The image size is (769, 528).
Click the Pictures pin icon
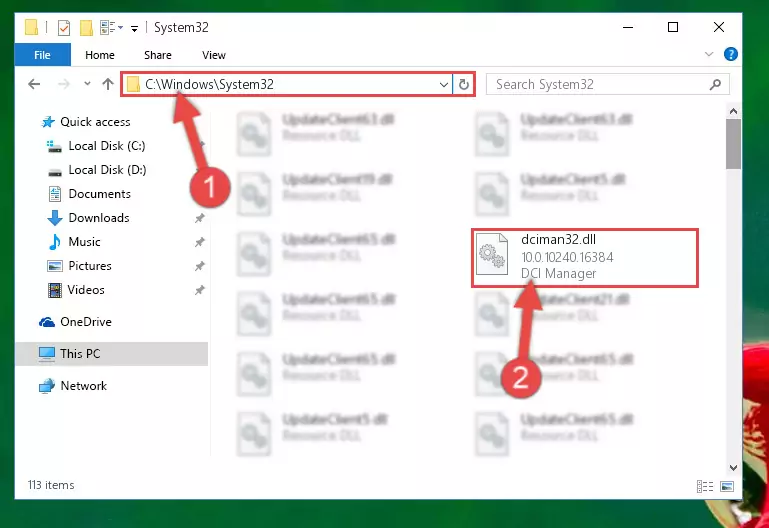tap(200, 266)
